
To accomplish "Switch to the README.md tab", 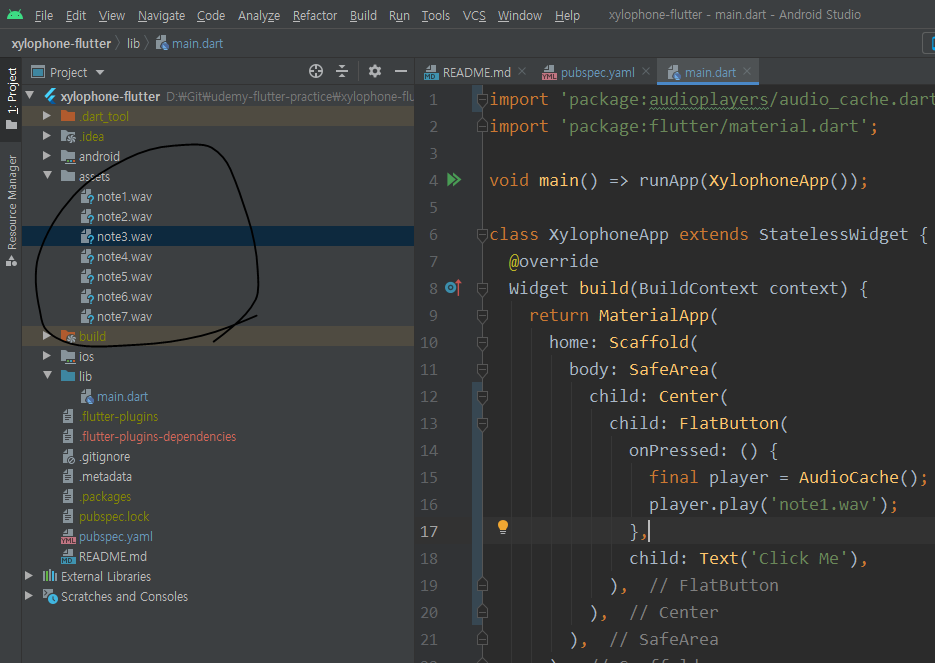I will pos(476,72).
